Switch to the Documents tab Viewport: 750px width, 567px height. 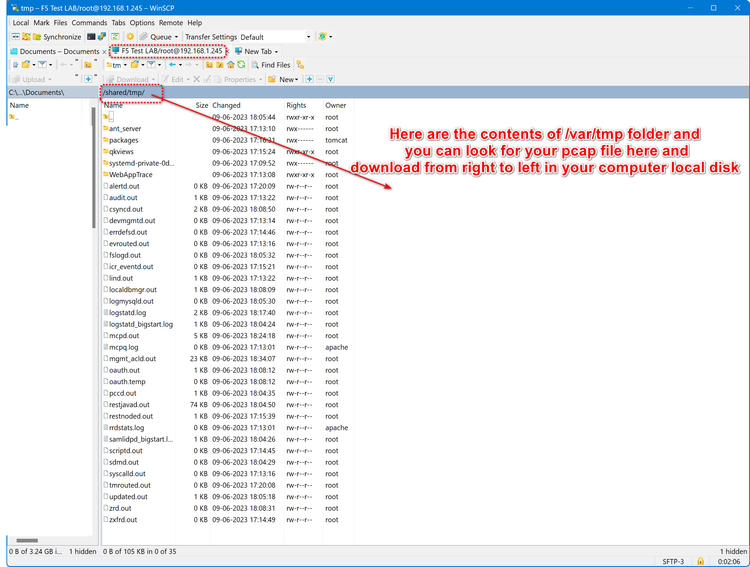tap(56, 51)
